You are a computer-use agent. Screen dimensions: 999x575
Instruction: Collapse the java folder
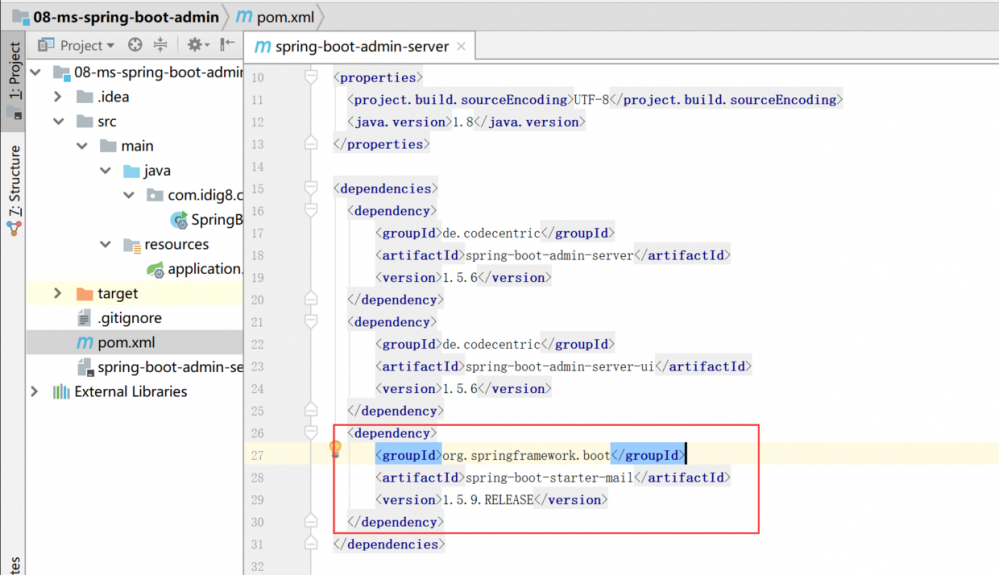106,171
